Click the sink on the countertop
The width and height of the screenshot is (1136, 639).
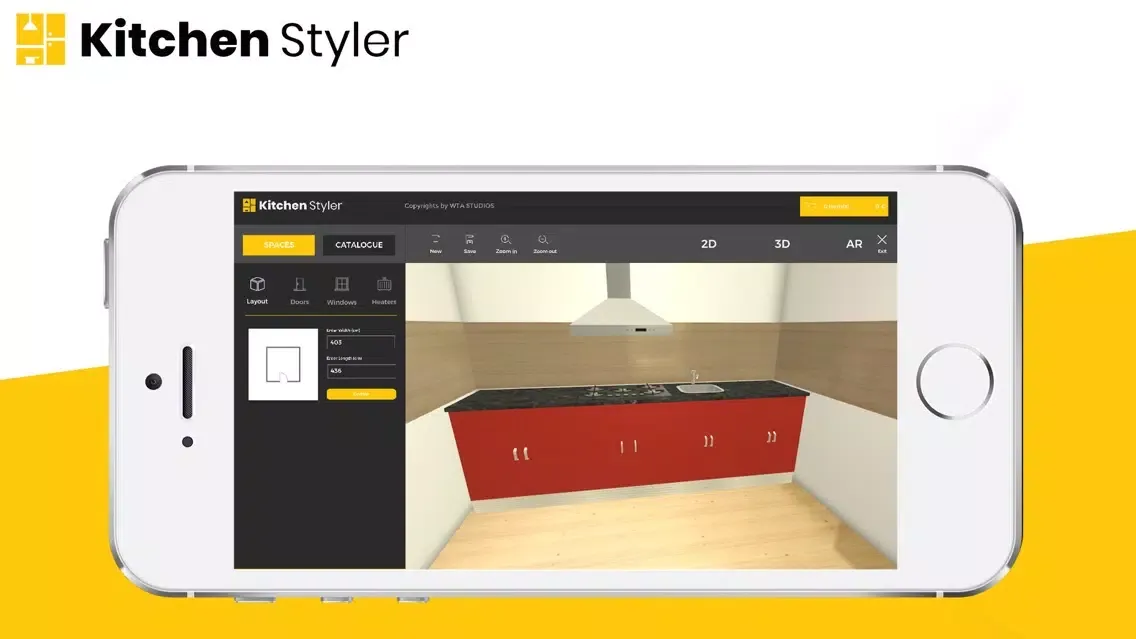699,388
